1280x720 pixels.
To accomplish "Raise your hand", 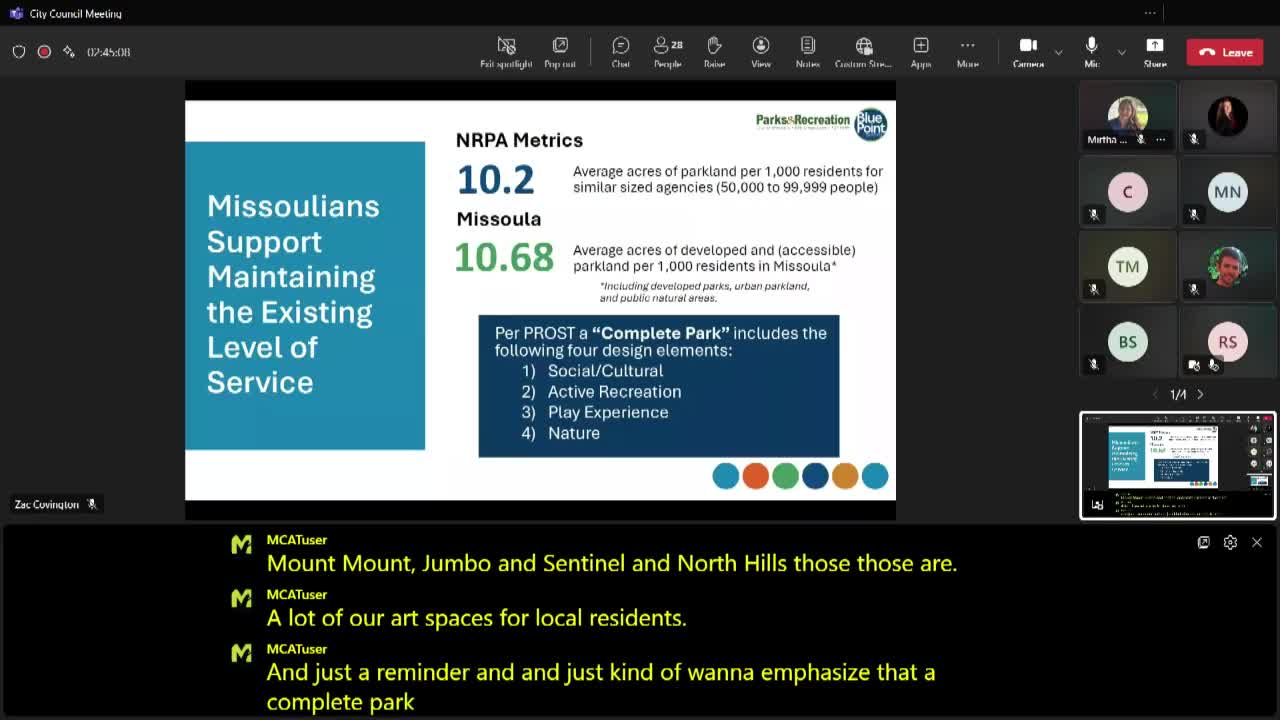I will coord(714,52).
